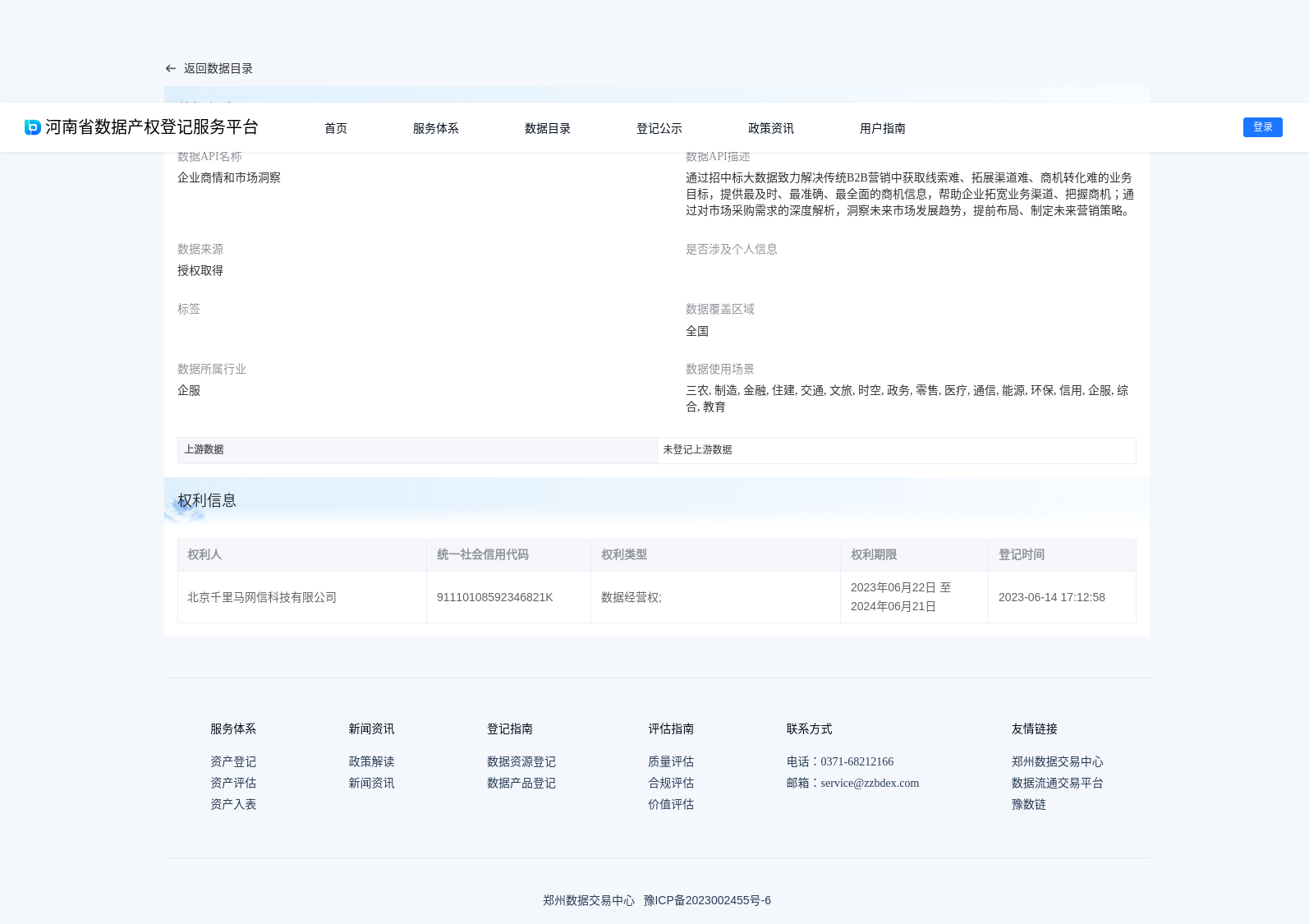This screenshot has height=924, width=1309.
Task: Select data source value 授权取得
Action: tap(200, 271)
